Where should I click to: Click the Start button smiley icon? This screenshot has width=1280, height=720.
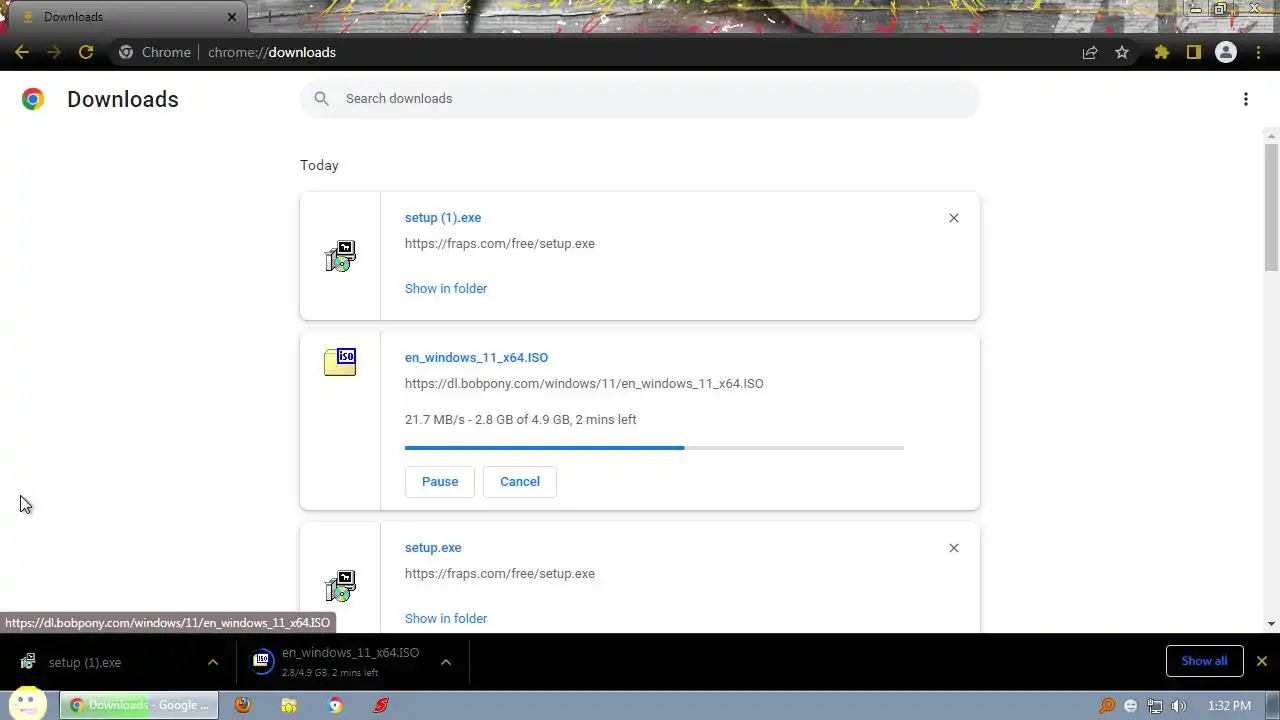pyautogui.click(x=27, y=703)
